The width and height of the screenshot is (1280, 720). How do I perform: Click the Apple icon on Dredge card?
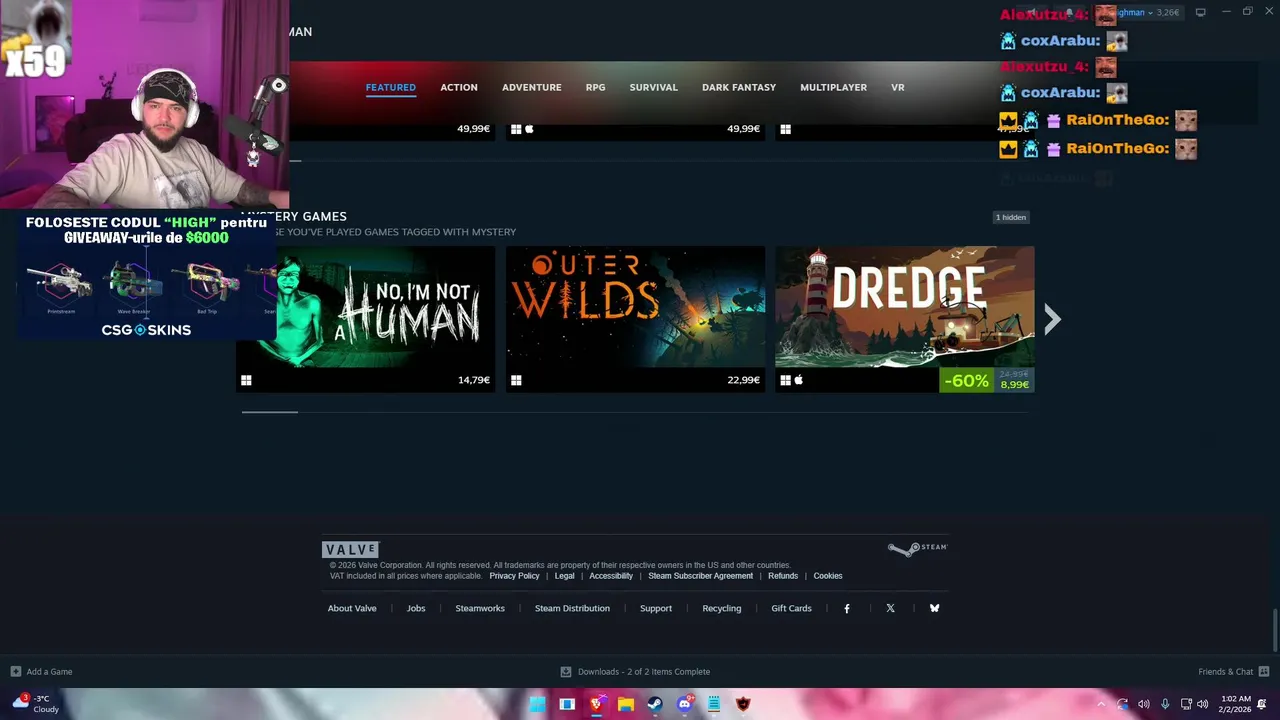pyautogui.click(x=798, y=380)
